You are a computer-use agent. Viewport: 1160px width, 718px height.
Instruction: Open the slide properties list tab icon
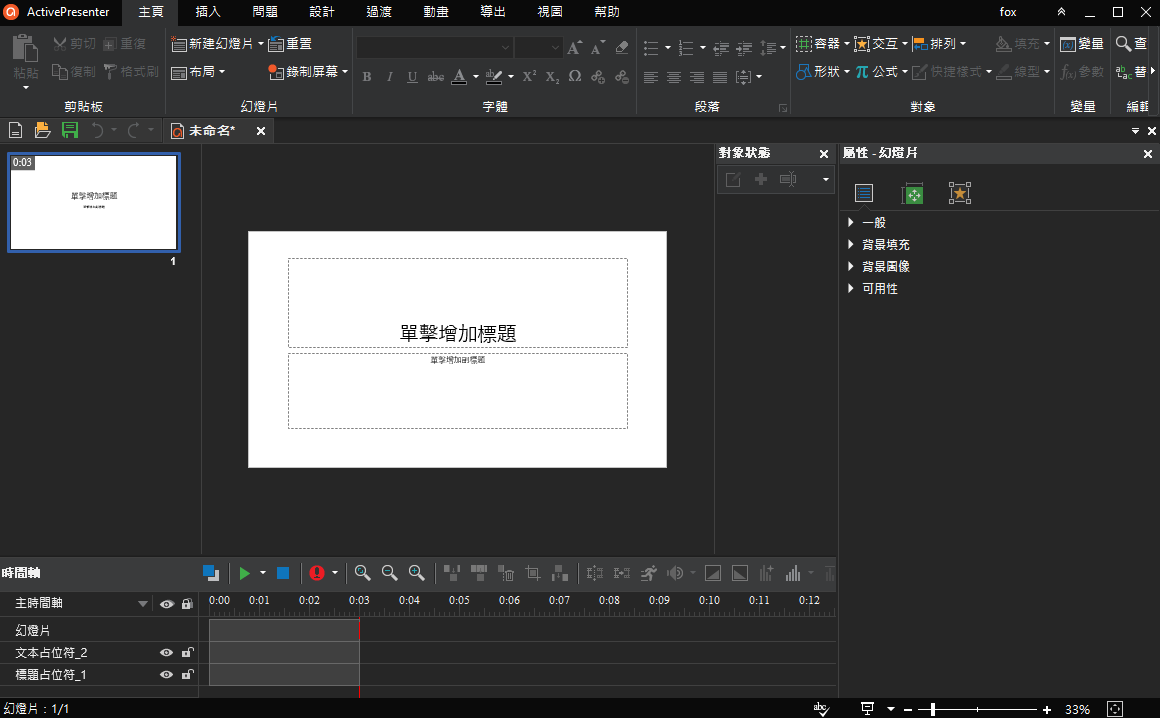pyautogui.click(x=864, y=193)
